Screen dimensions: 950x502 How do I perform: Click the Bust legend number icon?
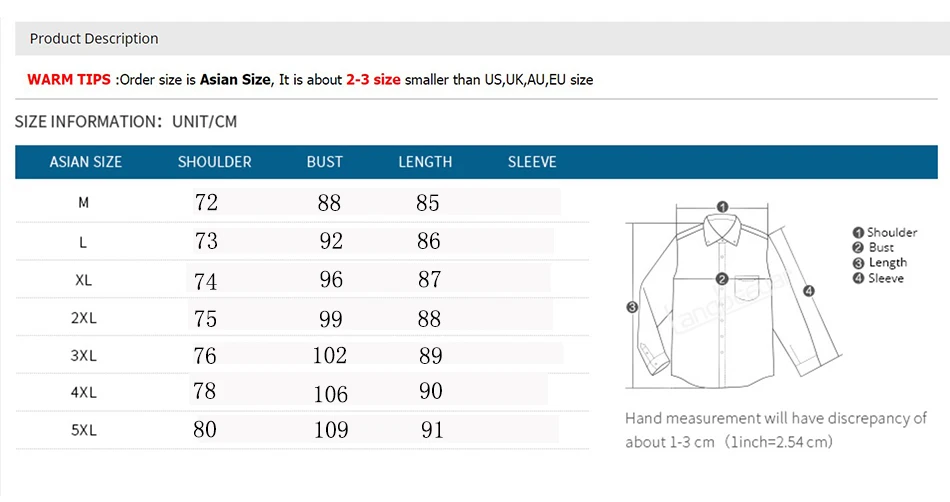coord(858,248)
